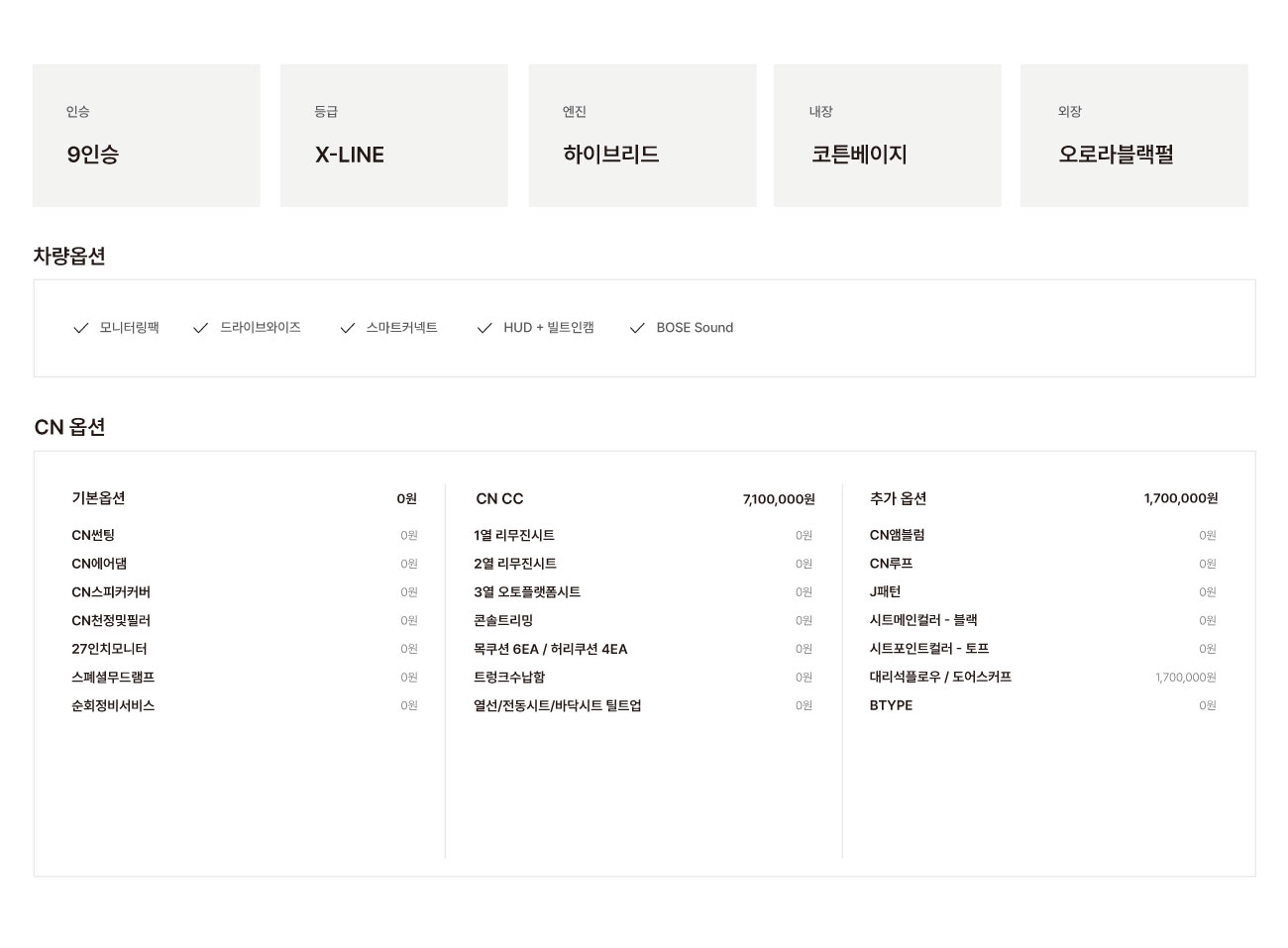Click the CN썬팅 option row
This screenshot has width=1288, height=948.
tap(245, 535)
